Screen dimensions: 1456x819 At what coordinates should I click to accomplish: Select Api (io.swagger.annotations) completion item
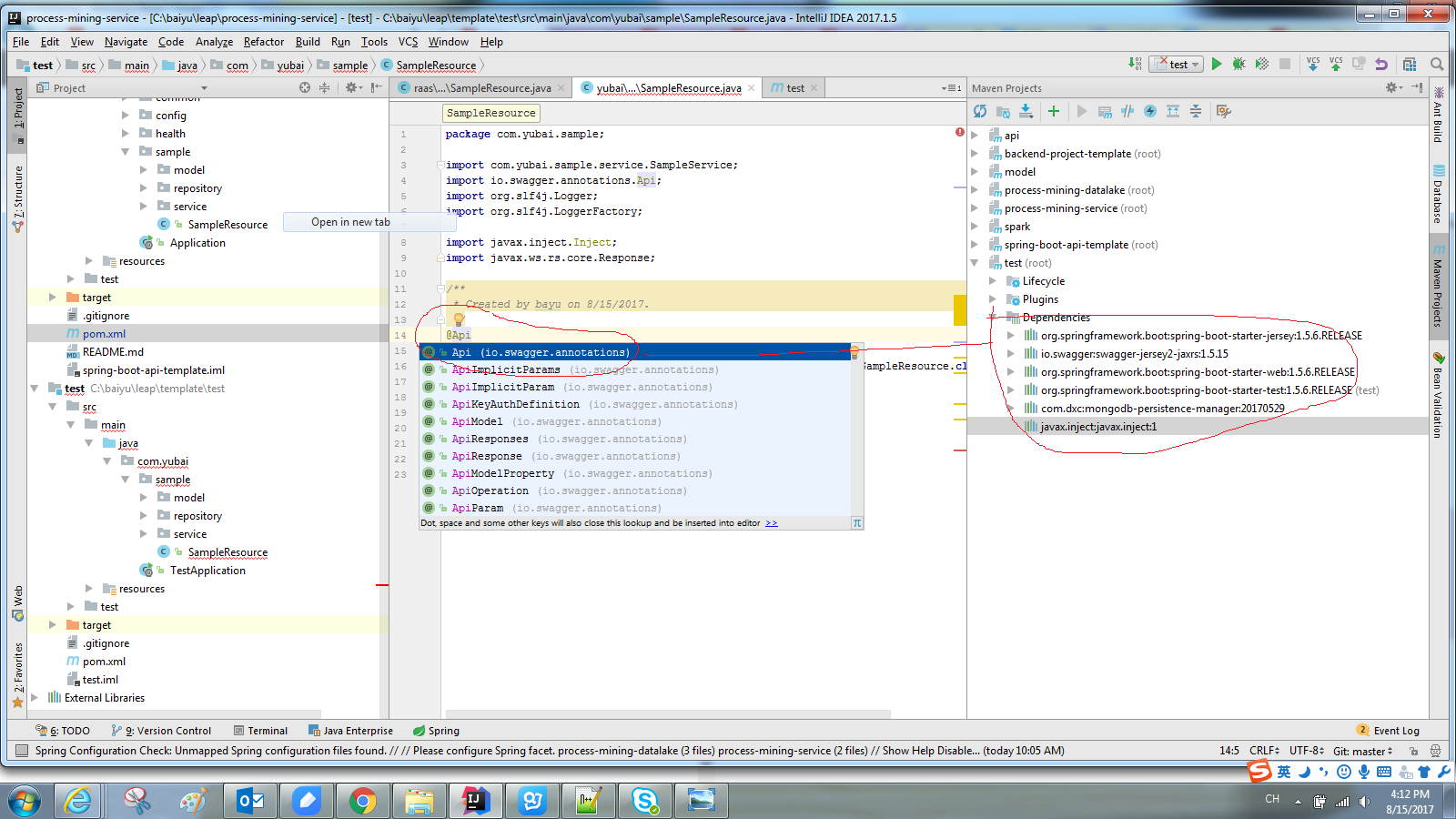tap(635, 352)
